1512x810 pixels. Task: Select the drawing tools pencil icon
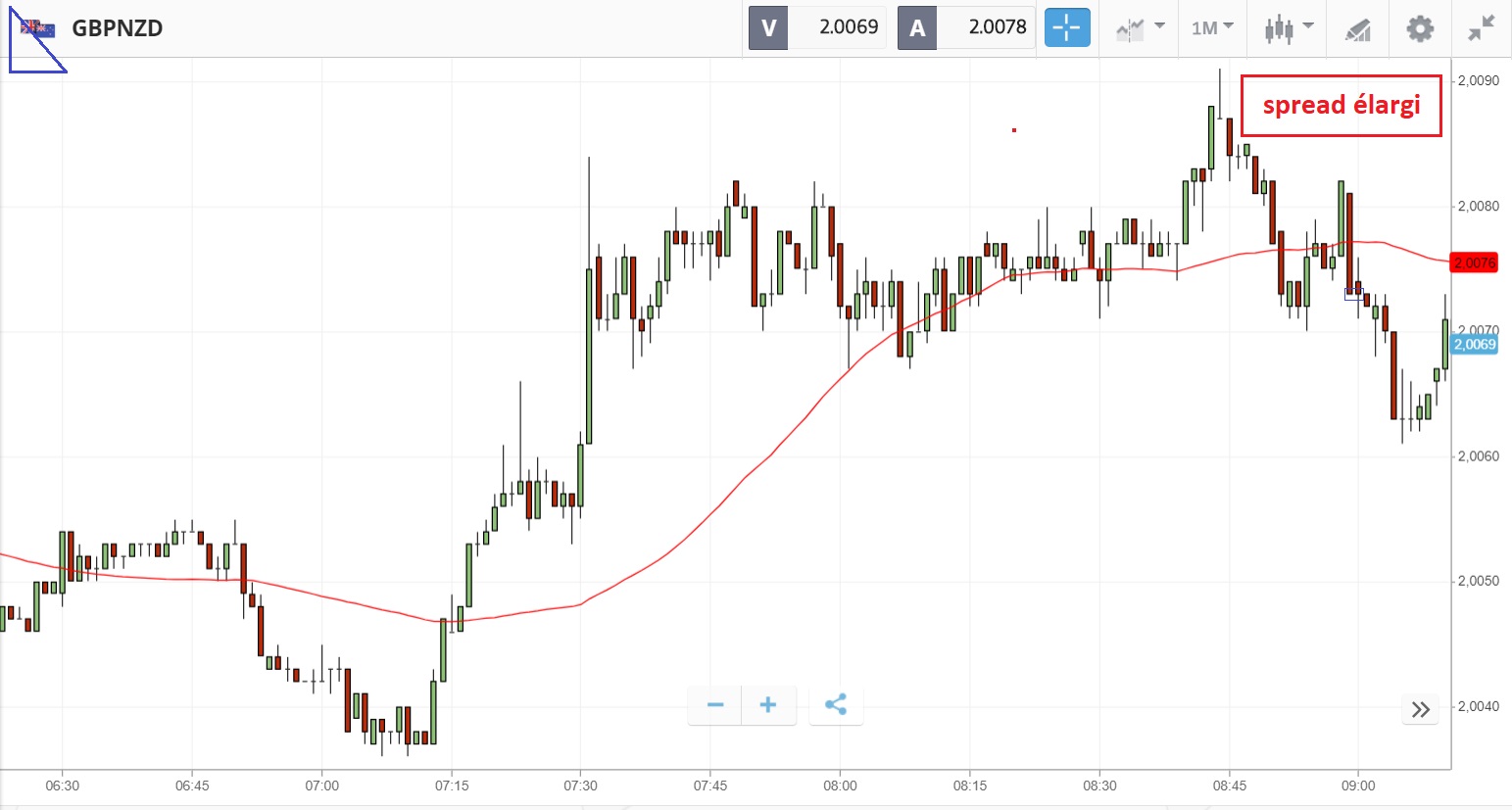(x=1357, y=29)
